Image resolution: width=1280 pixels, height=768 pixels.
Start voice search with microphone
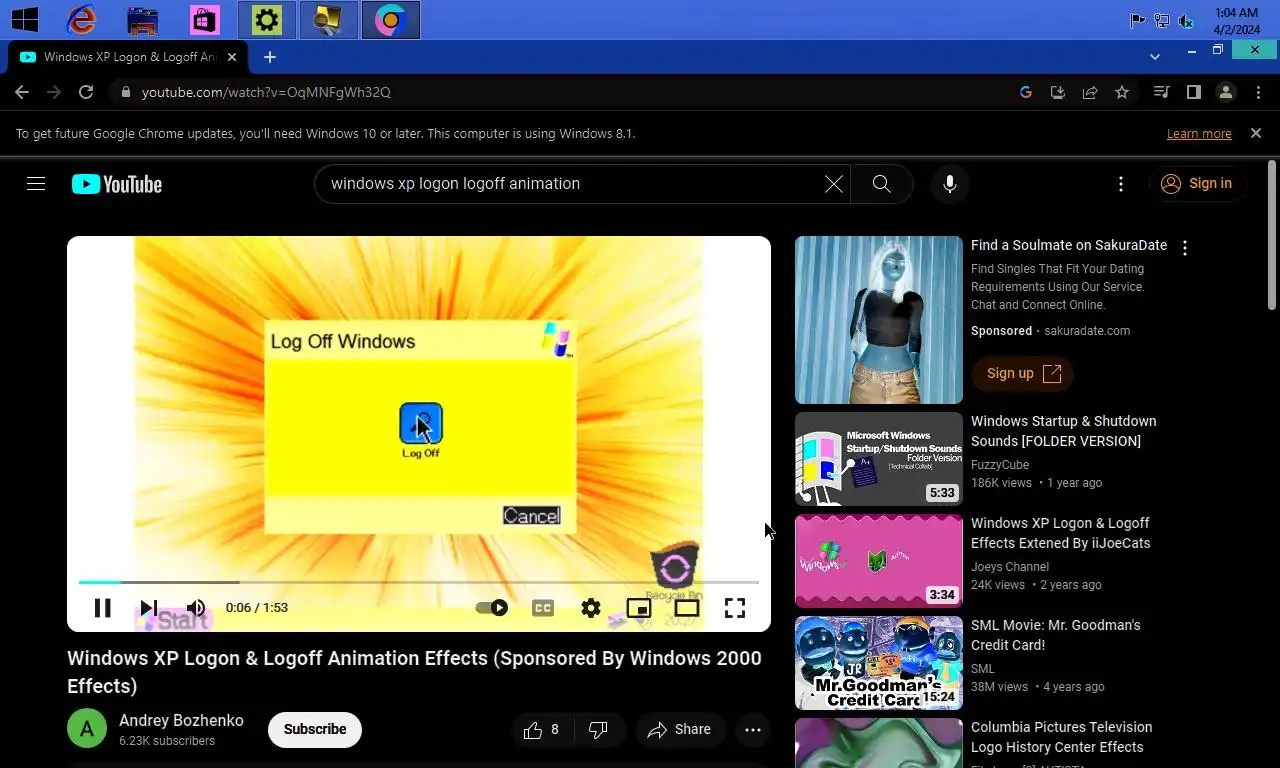(x=950, y=184)
